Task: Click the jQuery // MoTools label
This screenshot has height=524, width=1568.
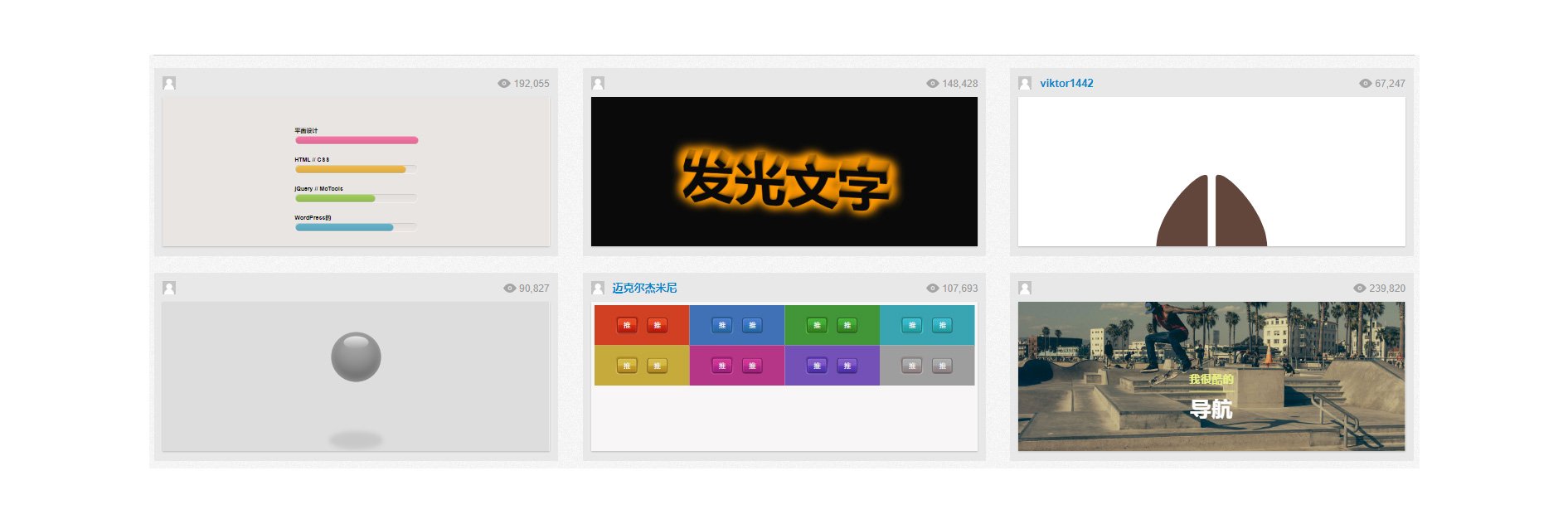Action: [x=318, y=189]
